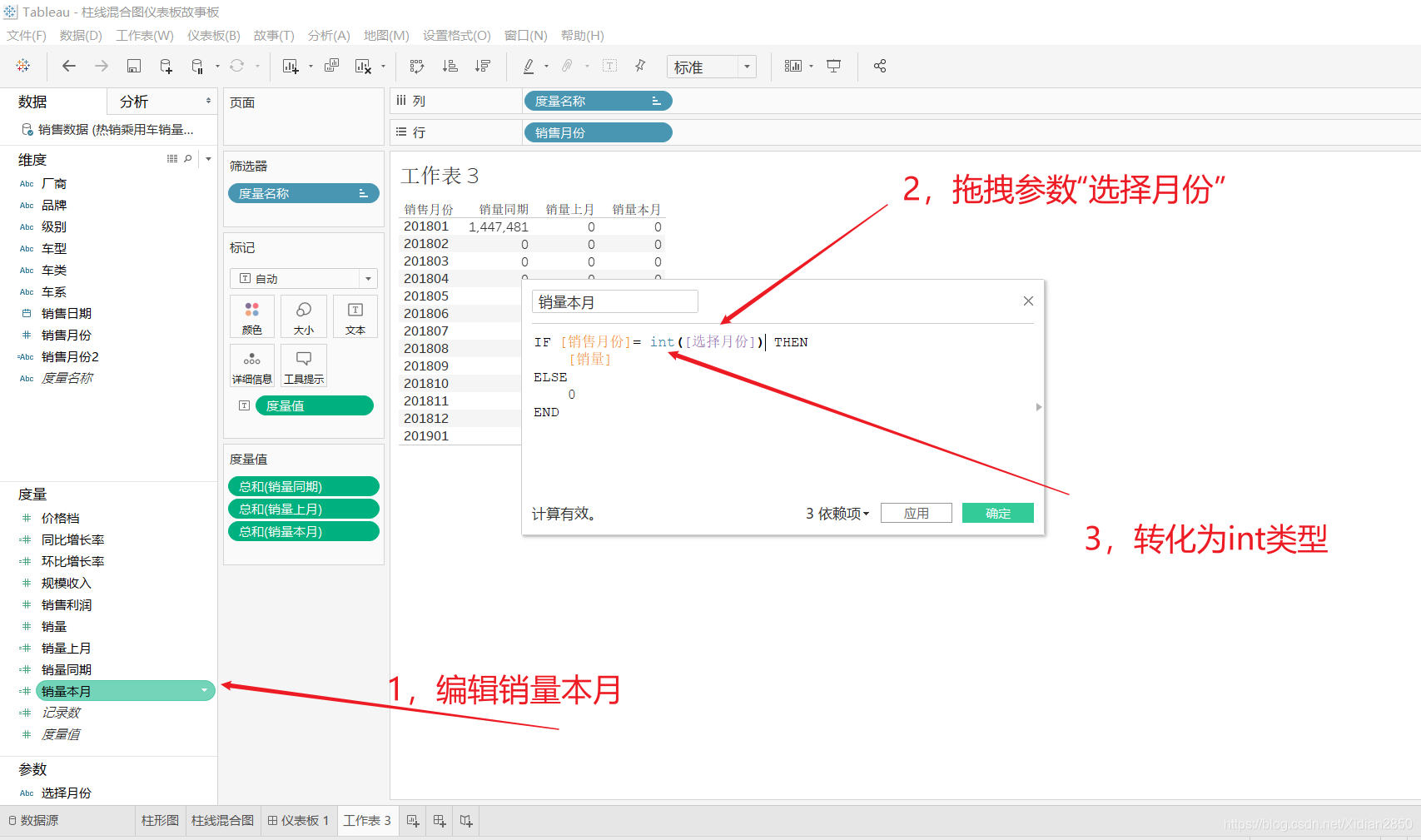Click the calculation name field 销量本月
This screenshot has height=840, width=1421.
click(615, 302)
